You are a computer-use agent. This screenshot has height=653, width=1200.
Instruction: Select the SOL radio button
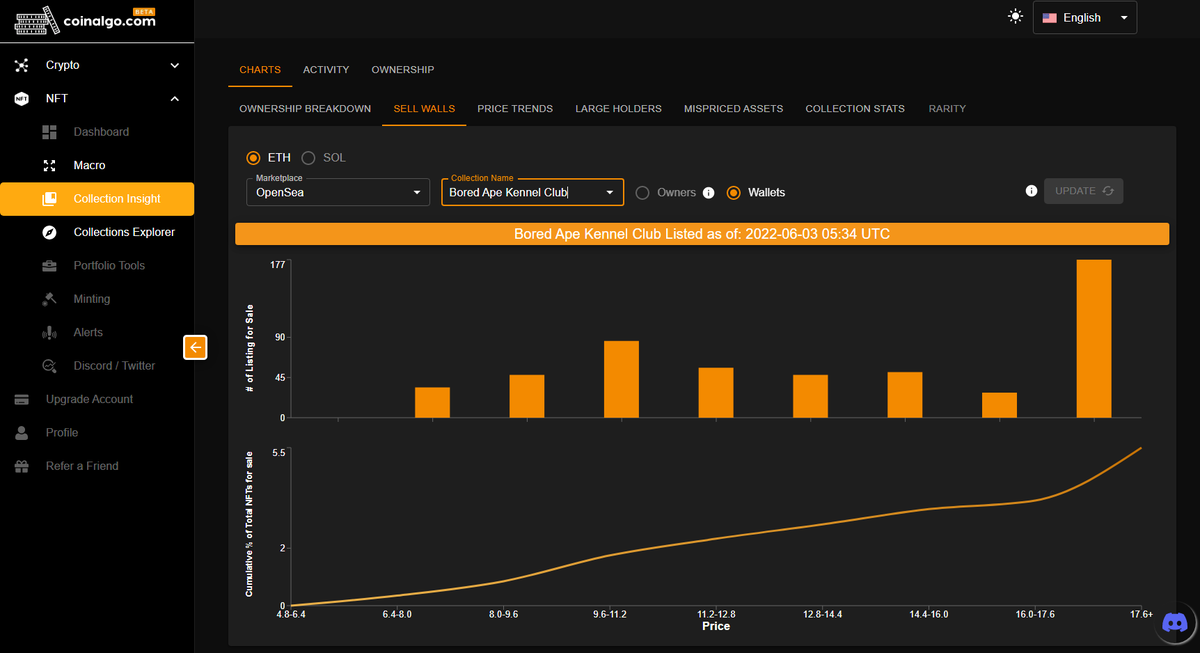click(x=308, y=158)
